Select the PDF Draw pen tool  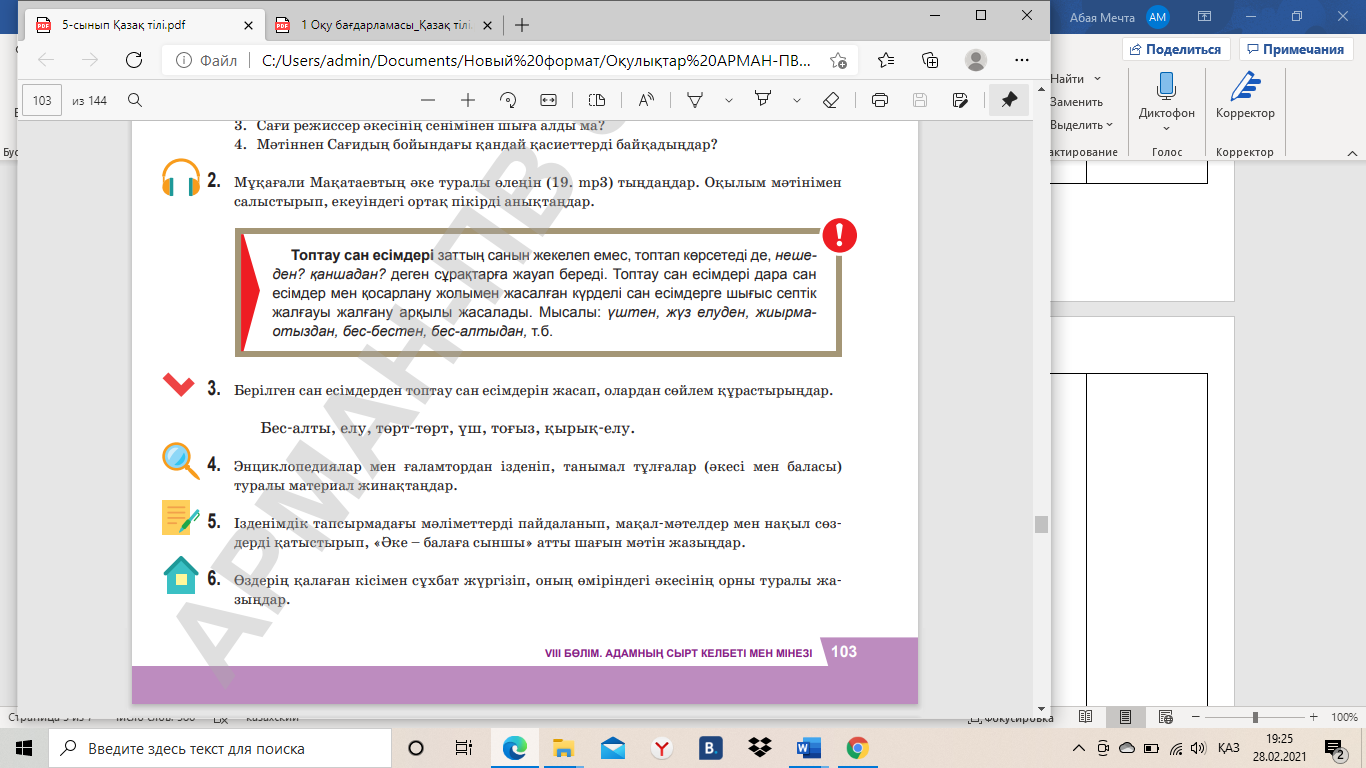coord(694,100)
